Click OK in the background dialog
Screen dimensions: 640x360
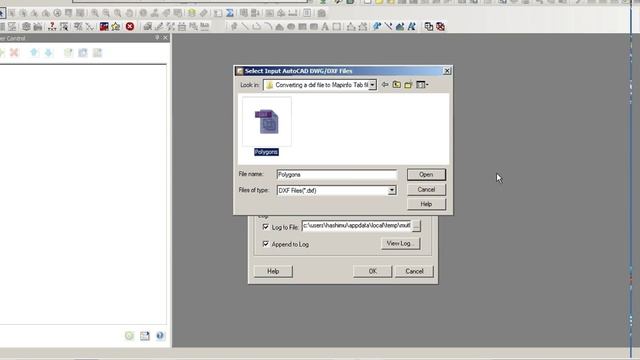(372, 271)
